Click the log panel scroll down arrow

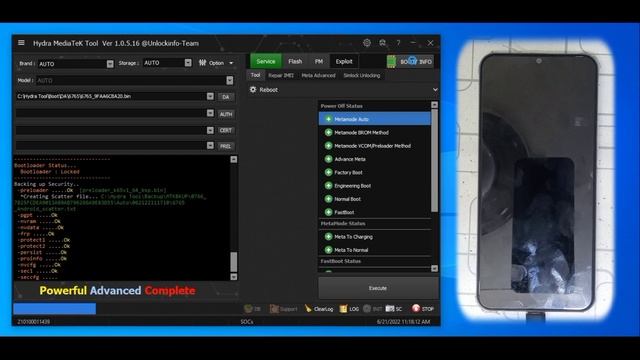pyautogui.click(x=233, y=277)
